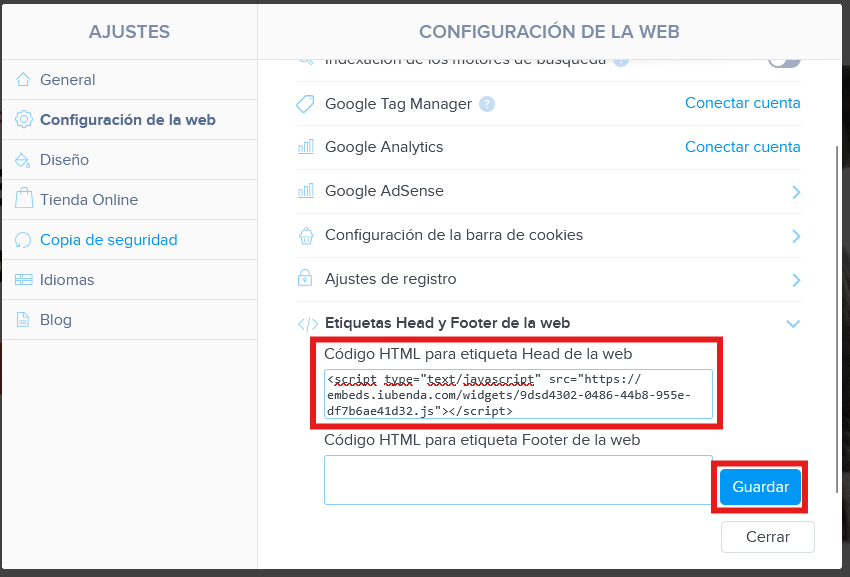
Task: Switch to the Idiomas section
Action: 130,280
